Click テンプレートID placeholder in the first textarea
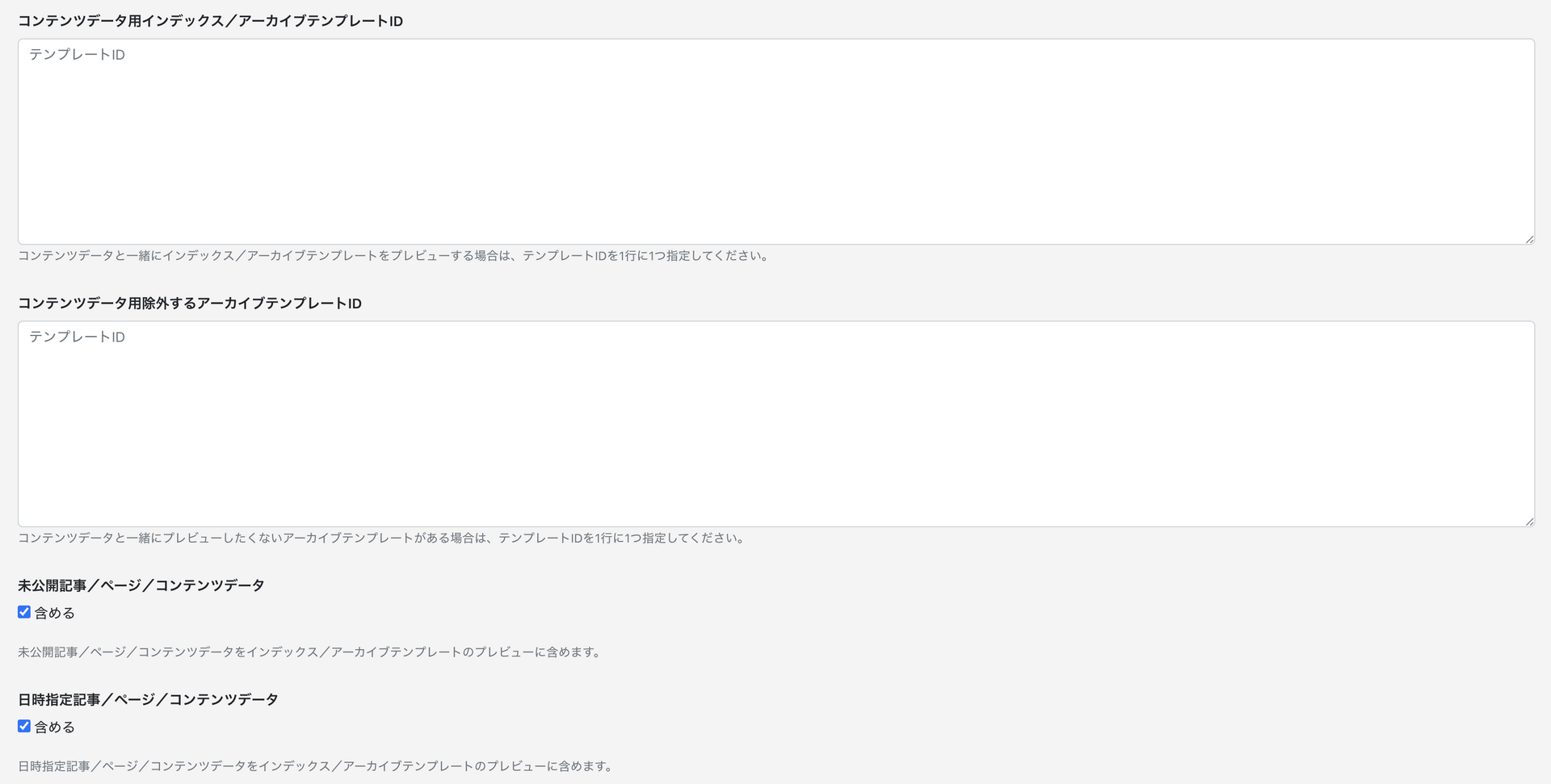 point(78,55)
